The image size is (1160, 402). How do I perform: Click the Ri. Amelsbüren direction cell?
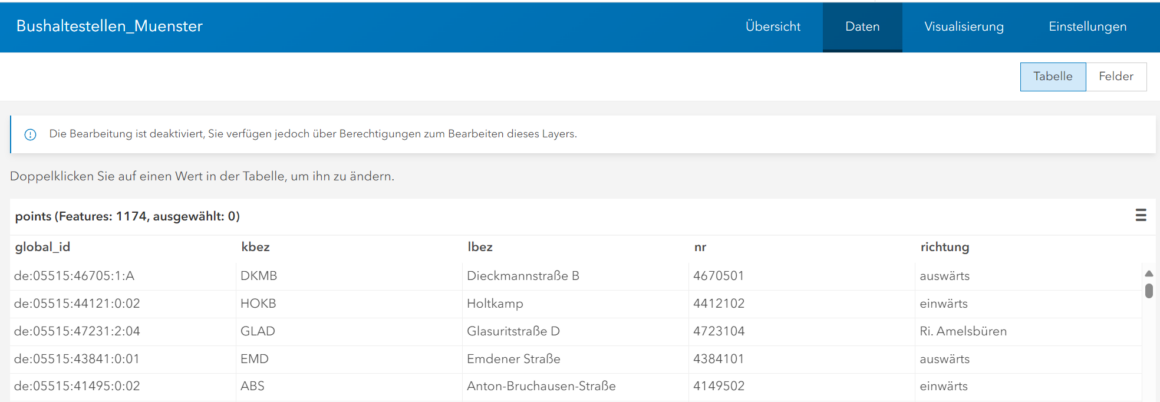[1028, 332]
